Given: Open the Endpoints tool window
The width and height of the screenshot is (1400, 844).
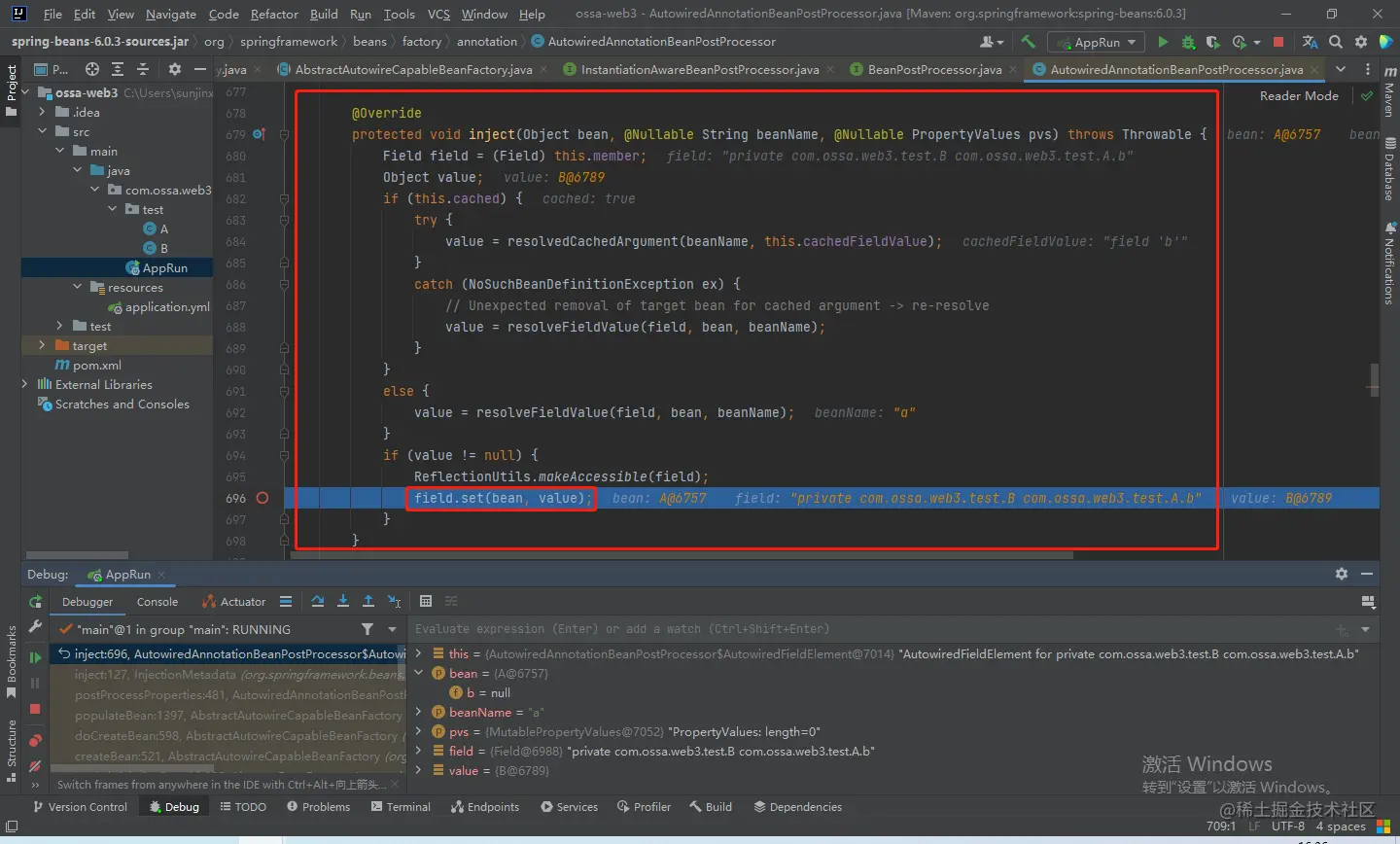Looking at the screenshot, I should click(484, 807).
